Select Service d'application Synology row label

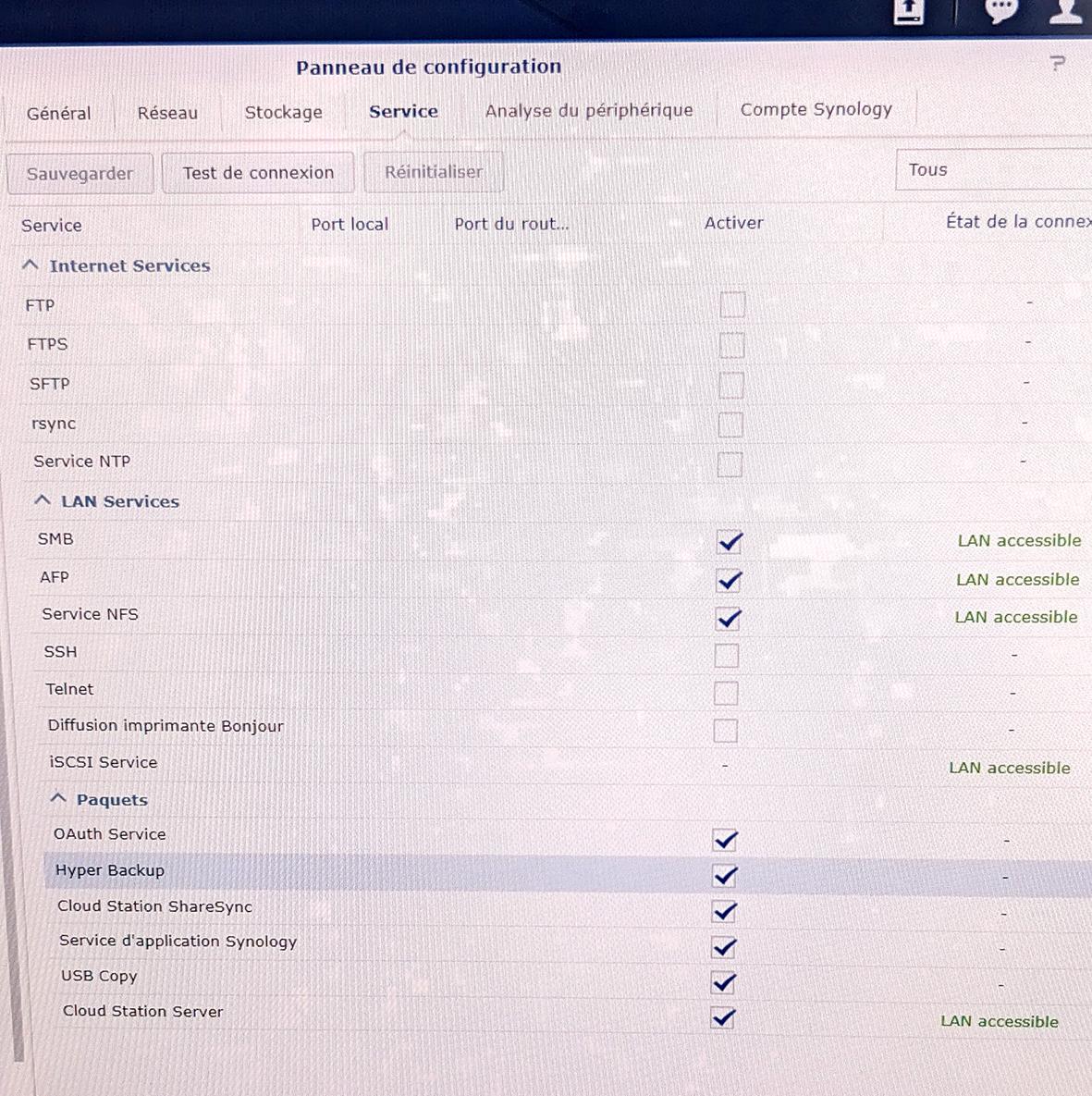178,941
